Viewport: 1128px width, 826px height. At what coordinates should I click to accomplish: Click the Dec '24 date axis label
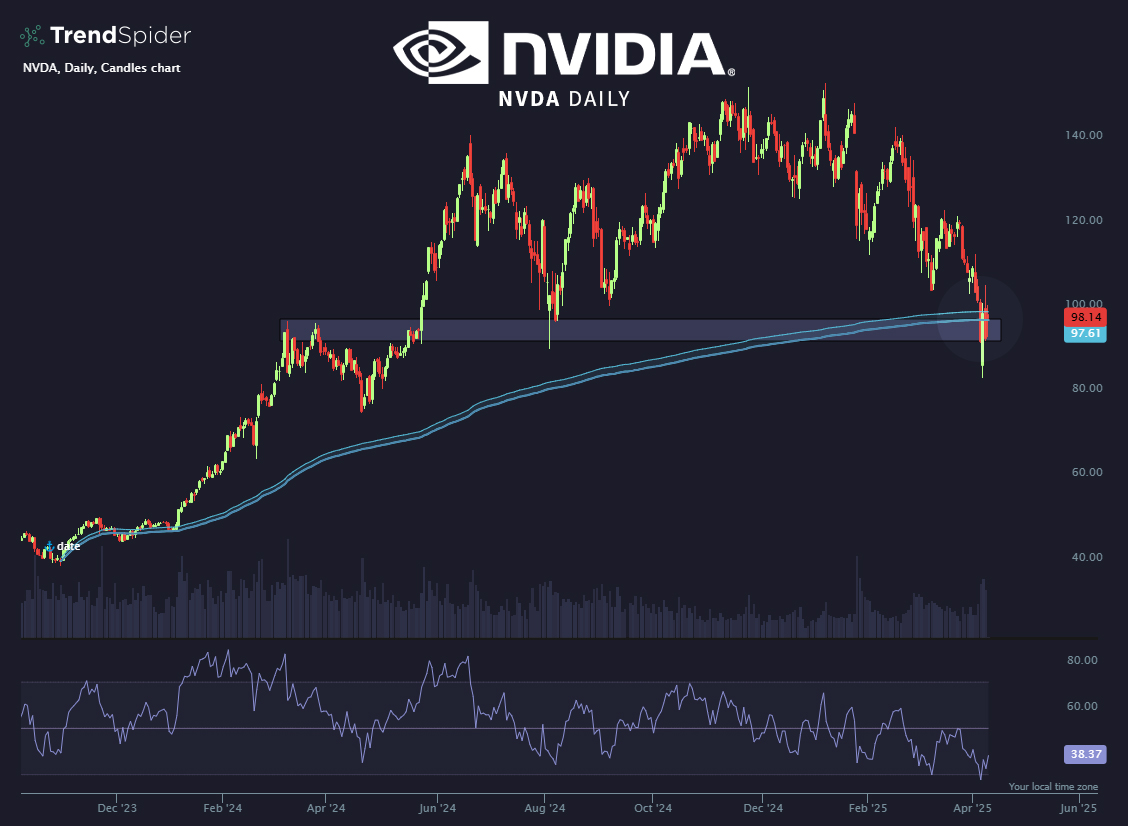[x=763, y=808]
